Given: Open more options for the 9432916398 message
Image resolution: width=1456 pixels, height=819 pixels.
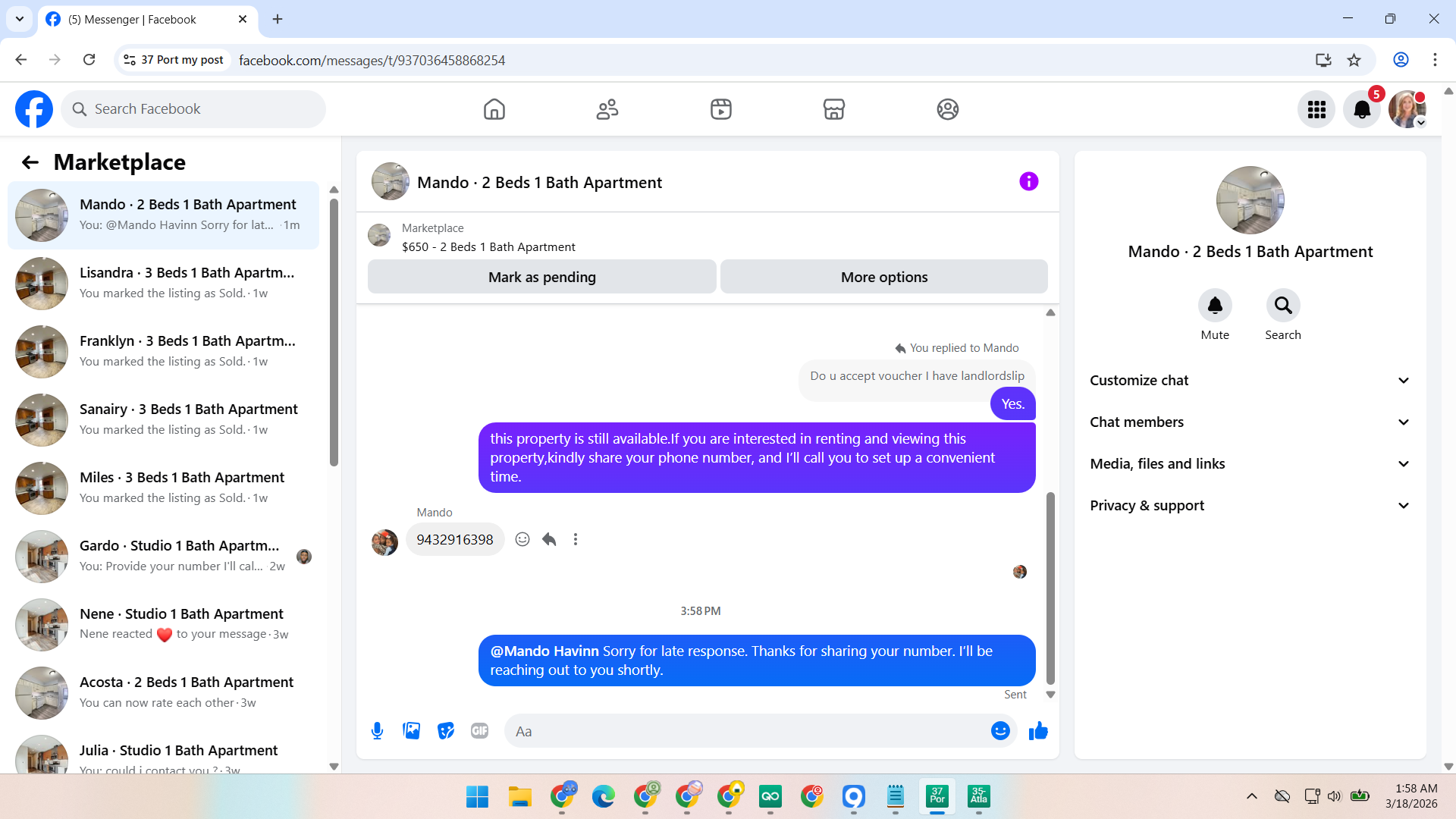Looking at the screenshot, I should 576,539.
